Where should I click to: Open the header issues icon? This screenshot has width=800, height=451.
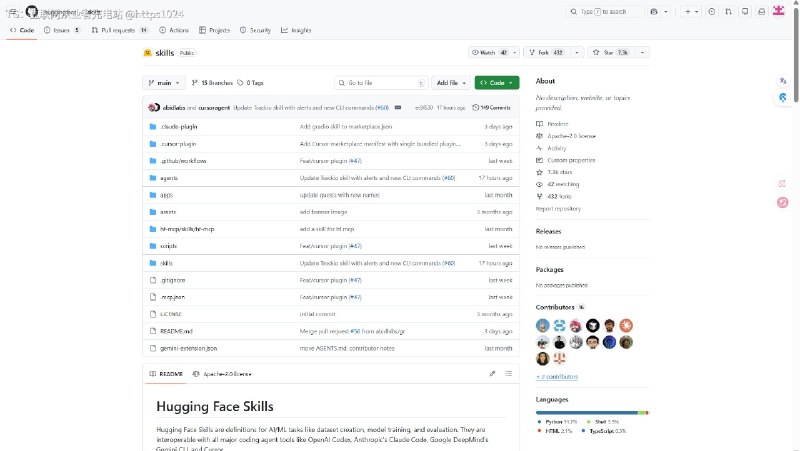pyautogui.click(x=712, y=11)
